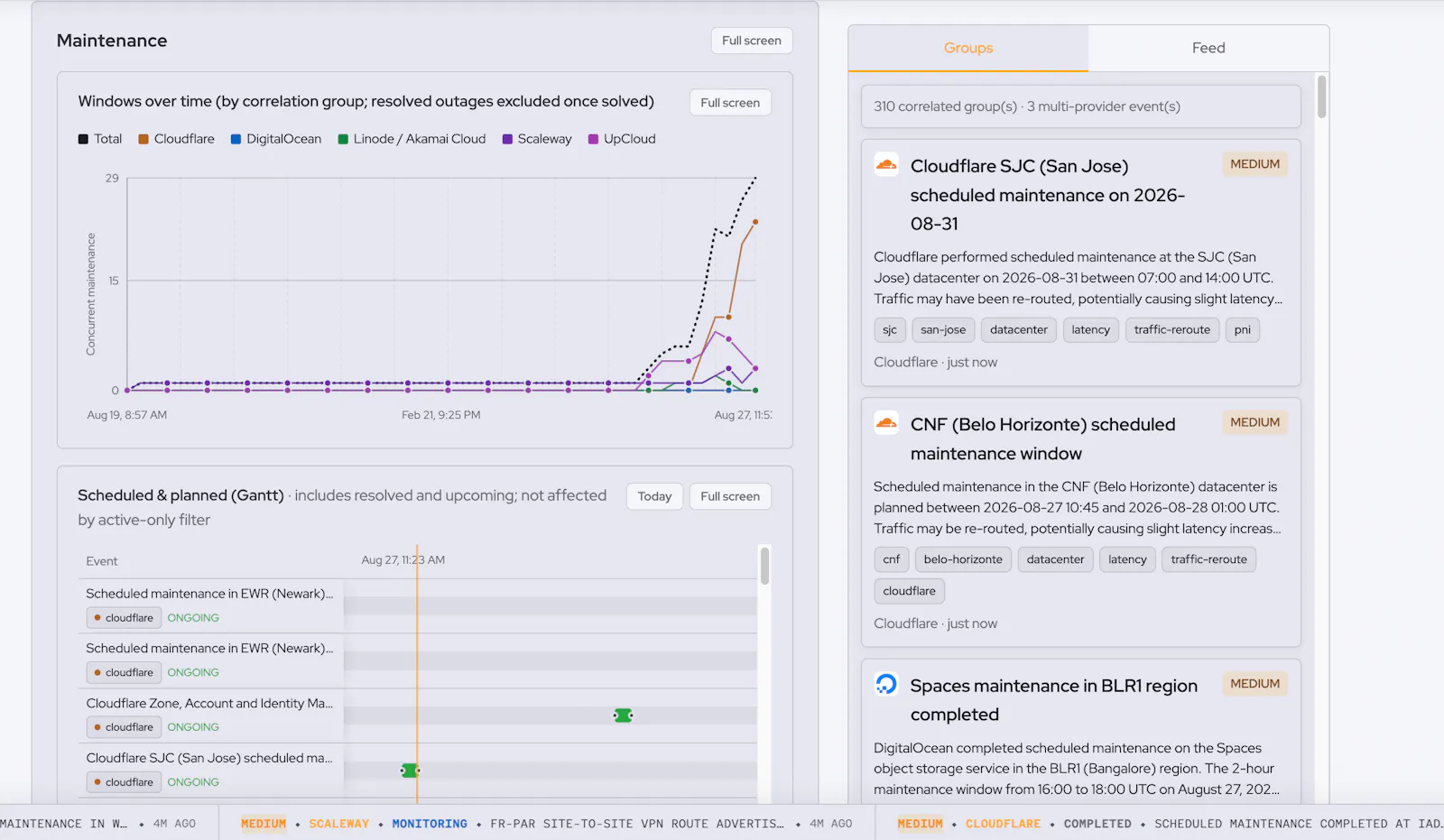The height and width of the screenshot is (840, 1444).
Task: Toggle the UpCloud legend entry
Action: (x=622, y=139)
